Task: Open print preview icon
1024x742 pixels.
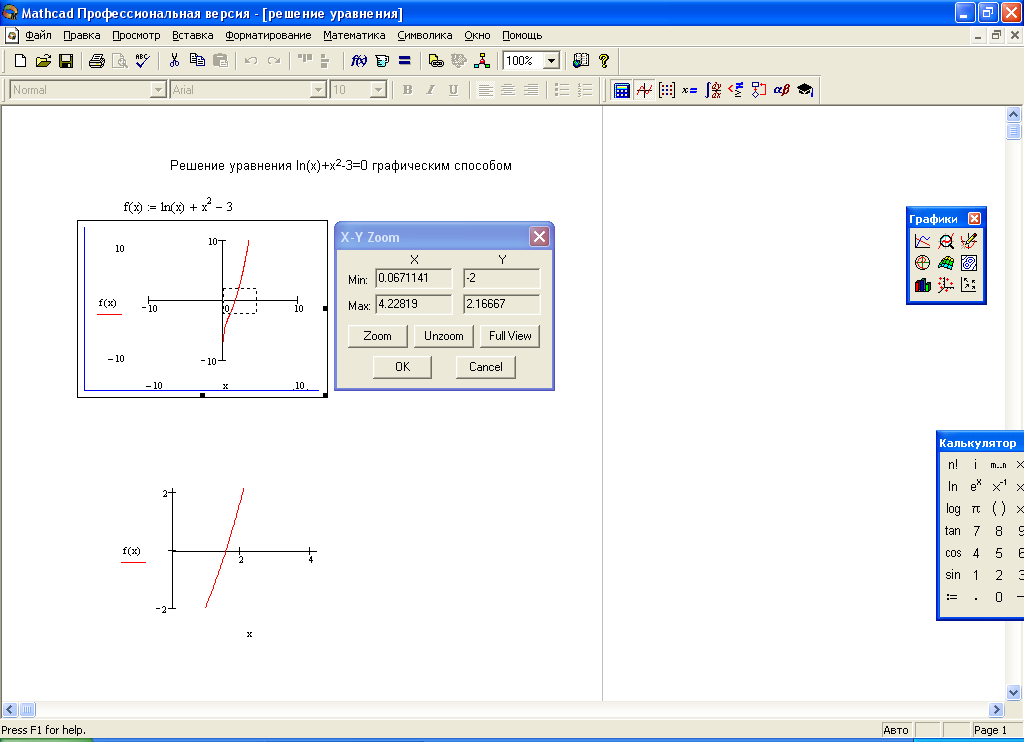Action: click(120, 61)
